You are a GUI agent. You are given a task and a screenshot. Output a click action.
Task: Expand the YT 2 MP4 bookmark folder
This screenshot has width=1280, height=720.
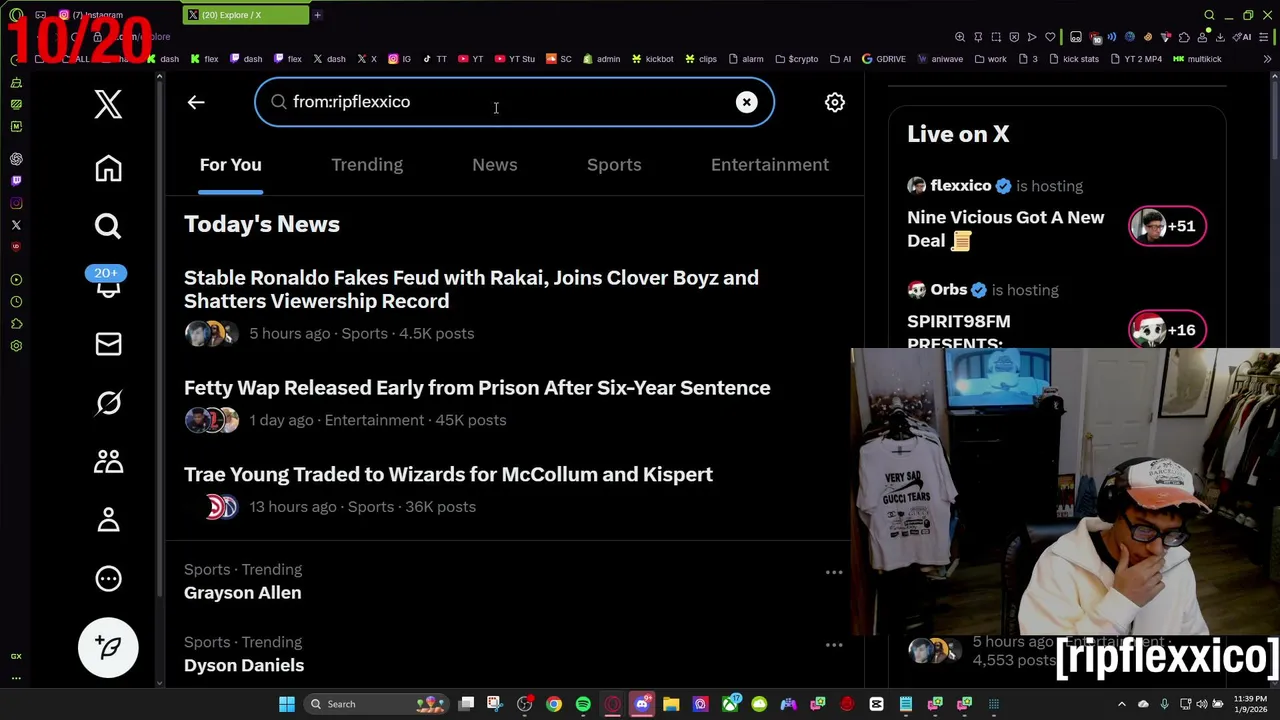[x=1135, y=59]
